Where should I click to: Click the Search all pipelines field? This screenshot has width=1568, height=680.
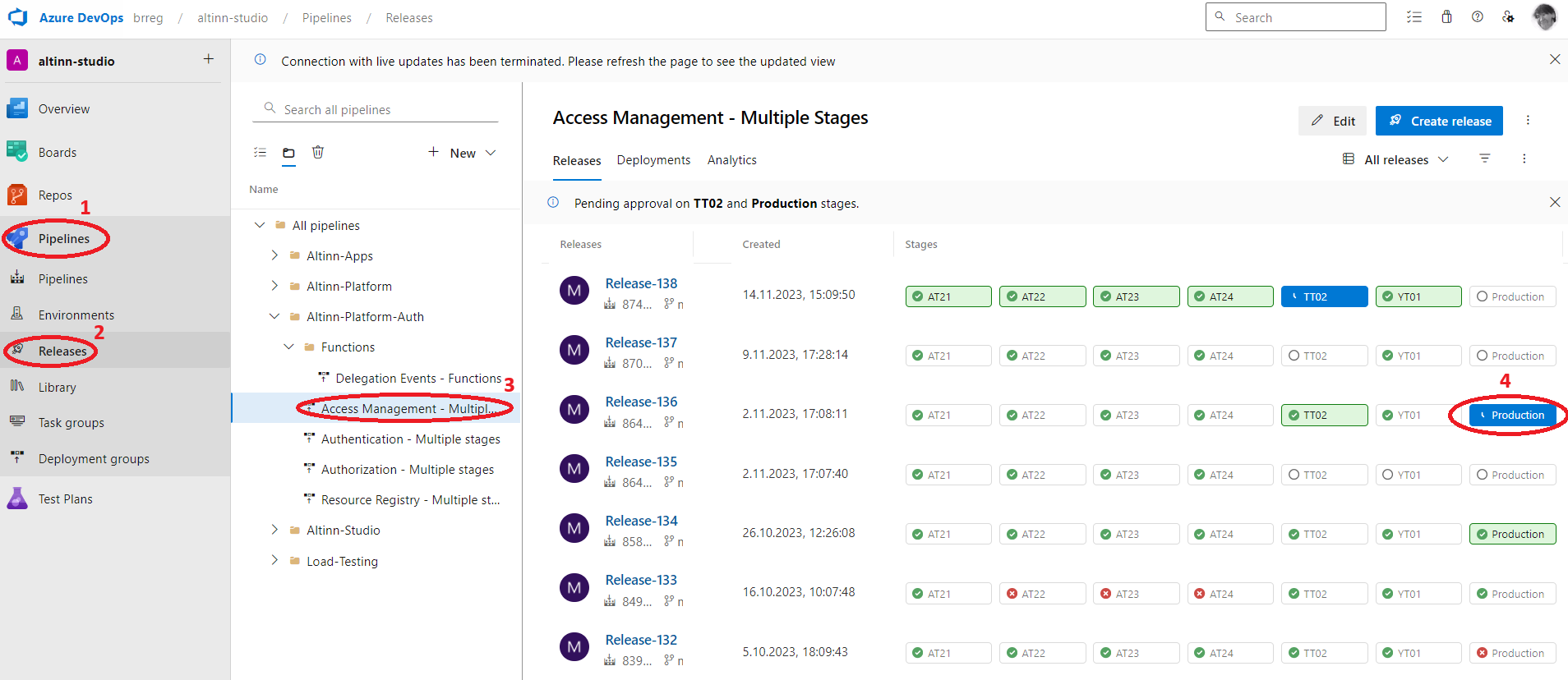pyautogui.click(x=376, y=109)
